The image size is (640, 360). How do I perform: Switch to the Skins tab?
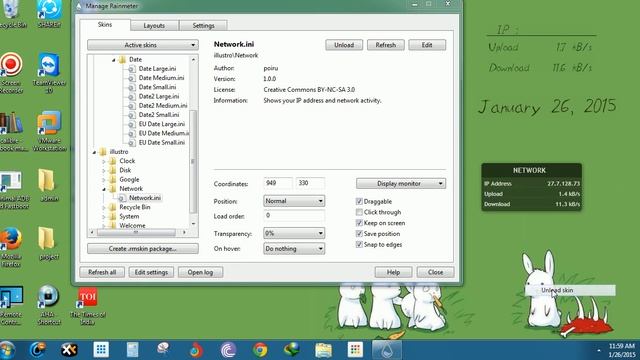click(105, 25)
